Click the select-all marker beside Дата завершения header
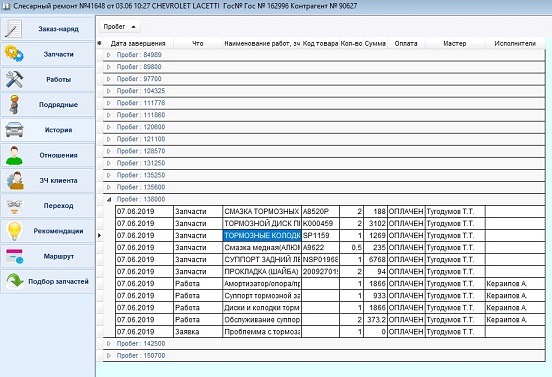 pos(99,43)
